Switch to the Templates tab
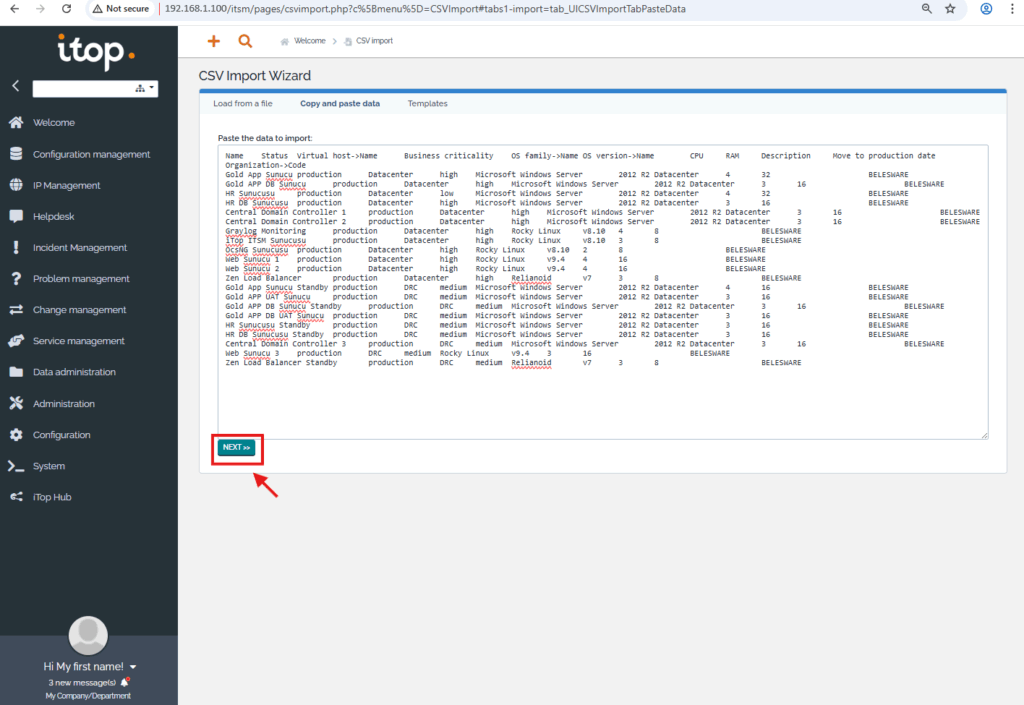This screenshot has height=705, width=1024. [427, 104]
